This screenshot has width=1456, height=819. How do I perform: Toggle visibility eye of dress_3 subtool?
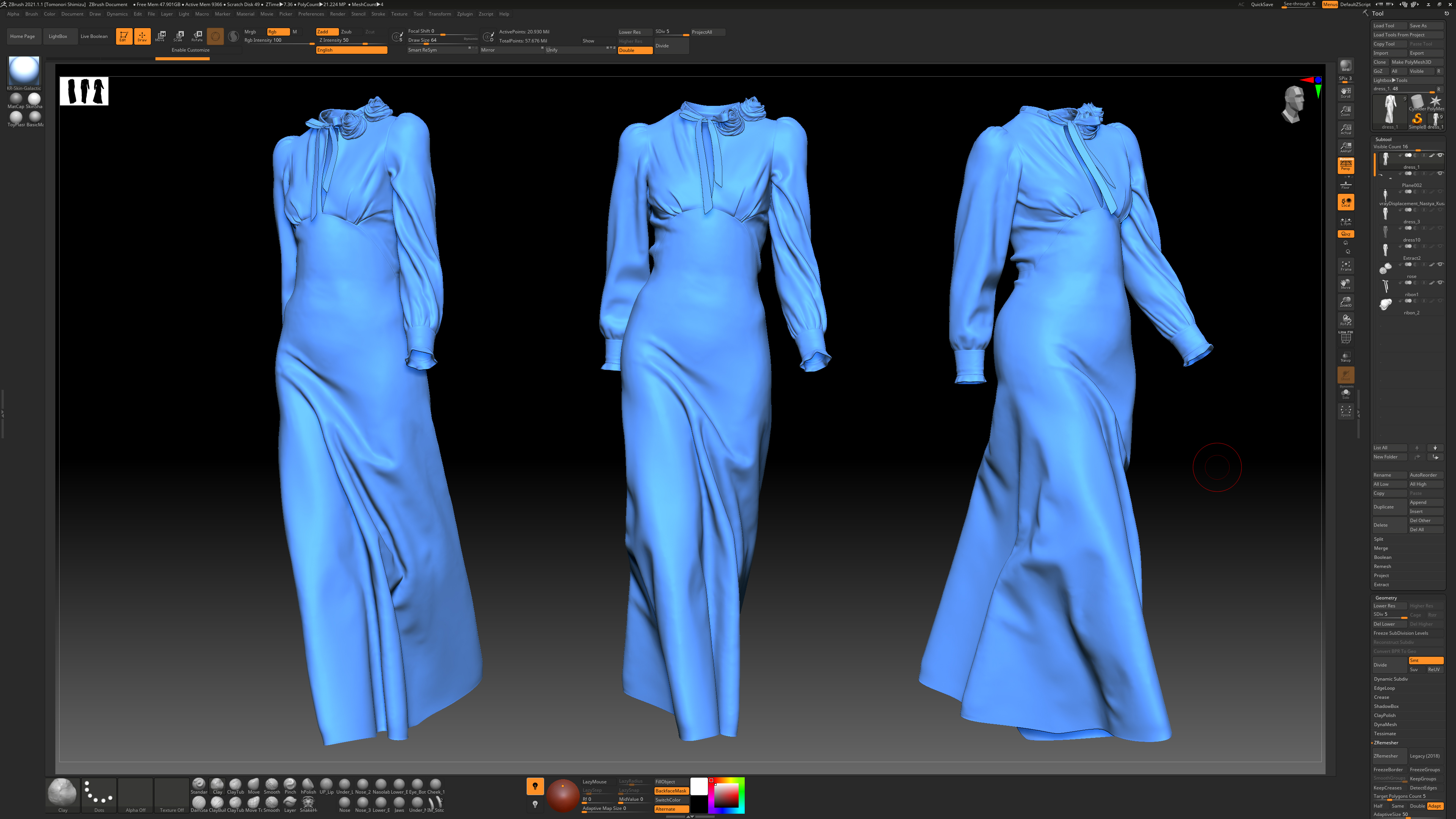(x=1440, y=210)
